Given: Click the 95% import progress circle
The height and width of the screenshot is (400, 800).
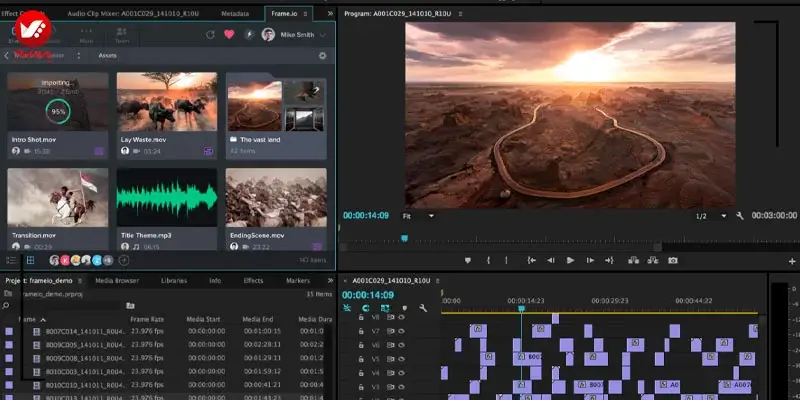Looking at the screenshot, I should click(x=58, y=112).
